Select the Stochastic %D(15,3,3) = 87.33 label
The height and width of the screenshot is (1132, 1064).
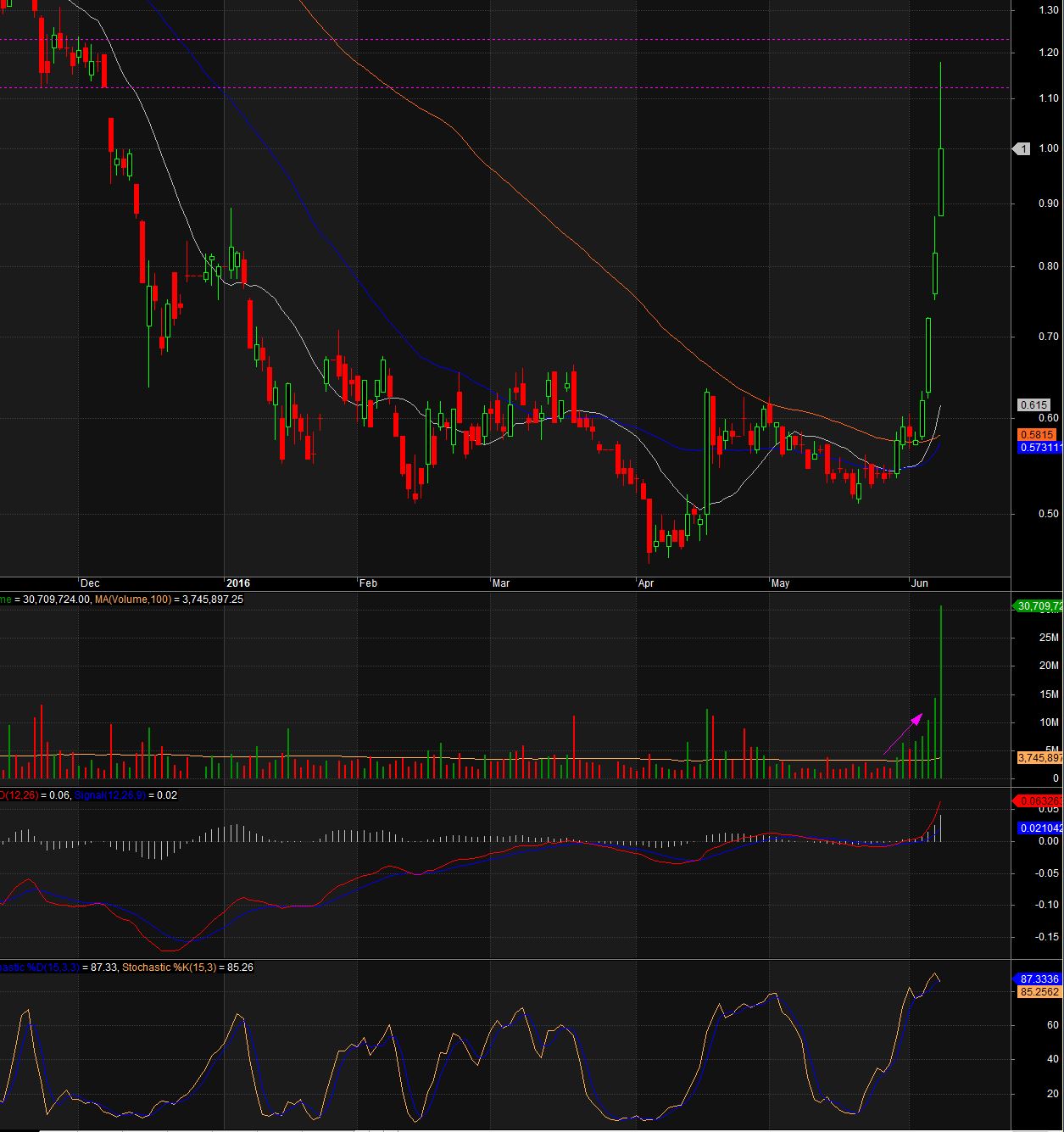58,967
